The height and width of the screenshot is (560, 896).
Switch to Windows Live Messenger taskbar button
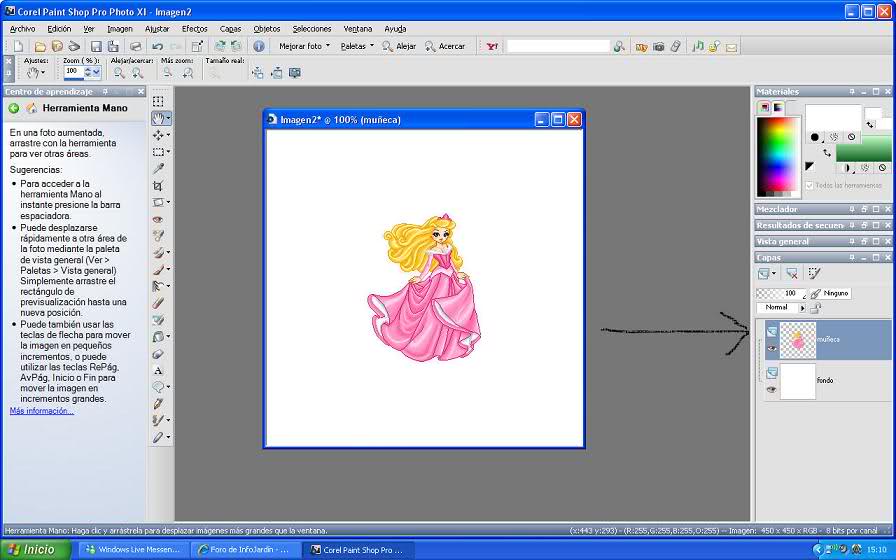[133, 550]
